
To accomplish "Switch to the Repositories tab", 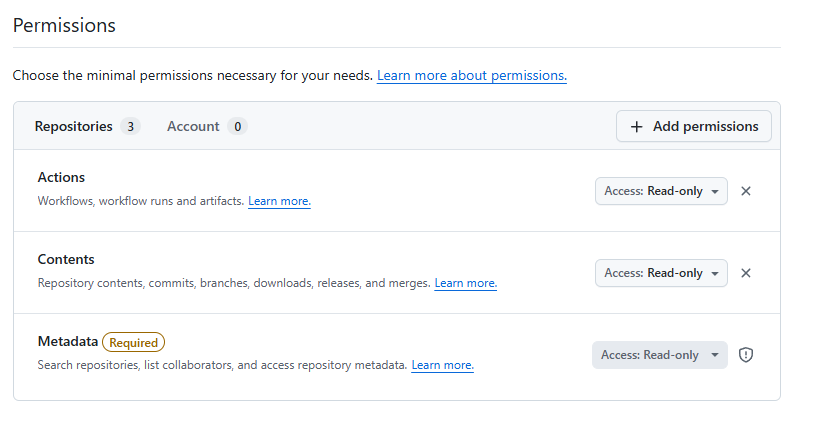I will point(87,126).
